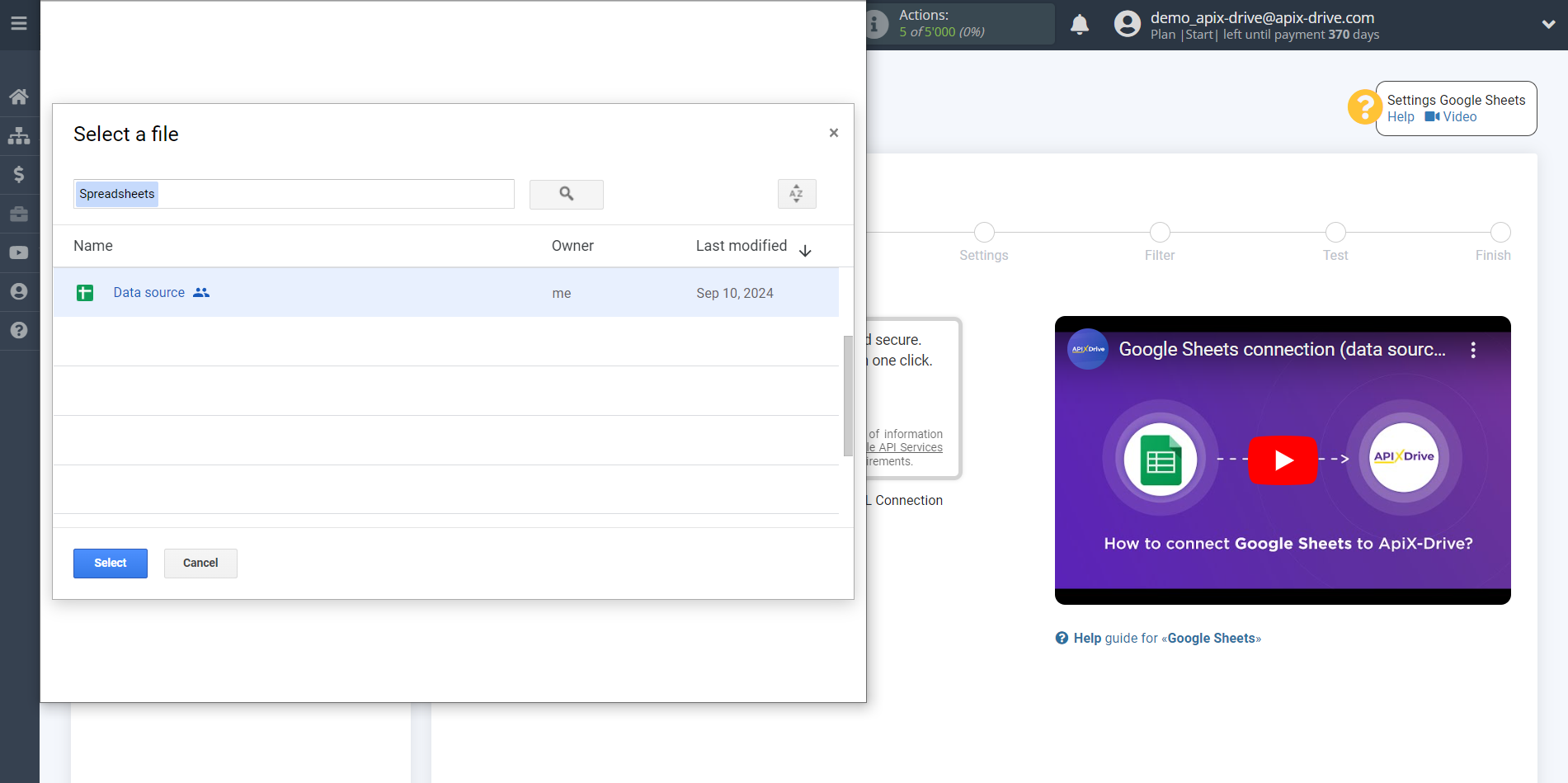Click the Select button
This screenshot has height=783, width=1568.
pyautogui.click(x=111, y=564)
